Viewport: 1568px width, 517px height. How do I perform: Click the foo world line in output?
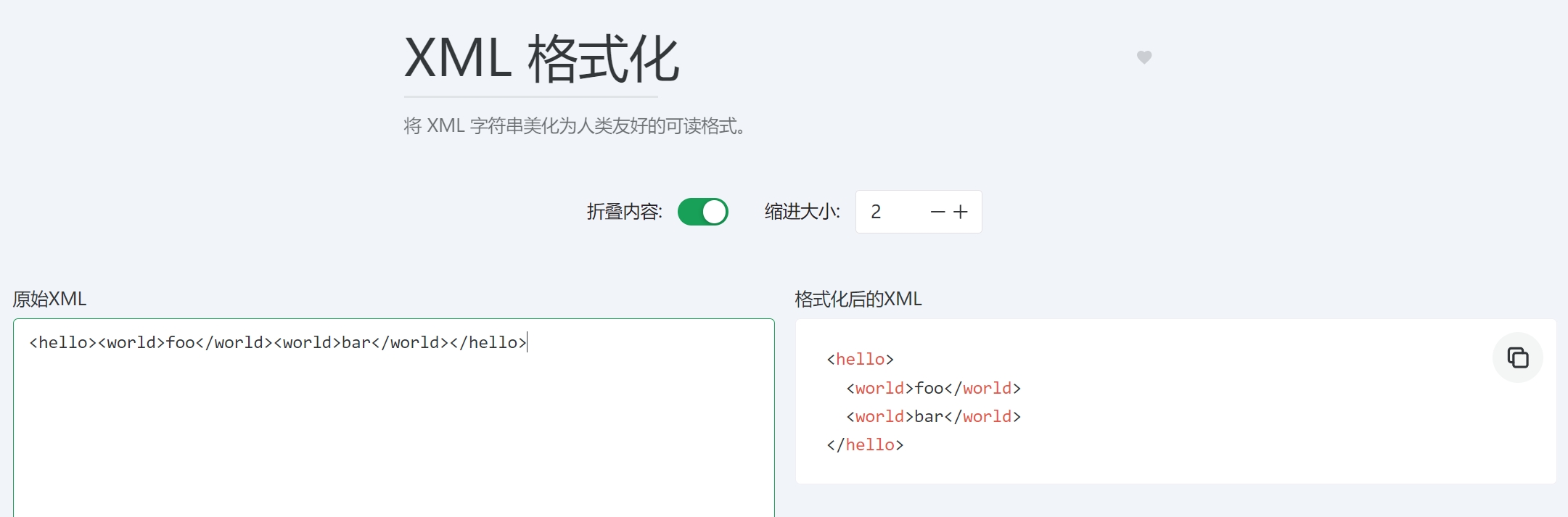tap(934, 389)
